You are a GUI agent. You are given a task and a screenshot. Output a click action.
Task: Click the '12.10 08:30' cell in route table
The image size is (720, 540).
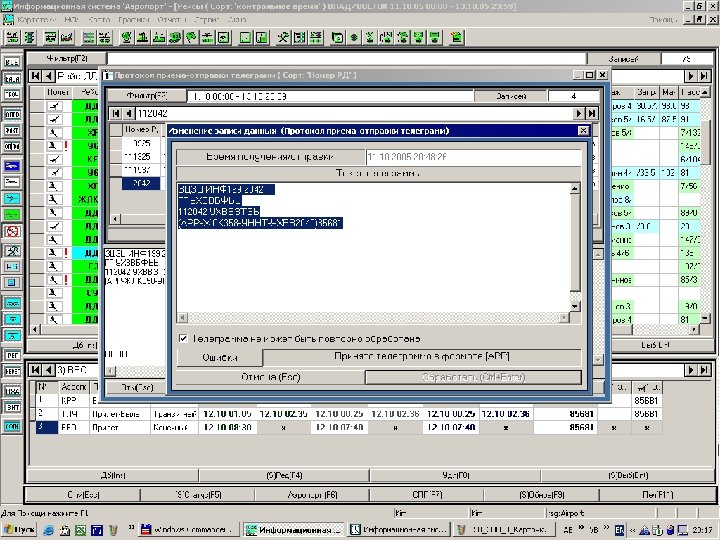tap(227, 427)
